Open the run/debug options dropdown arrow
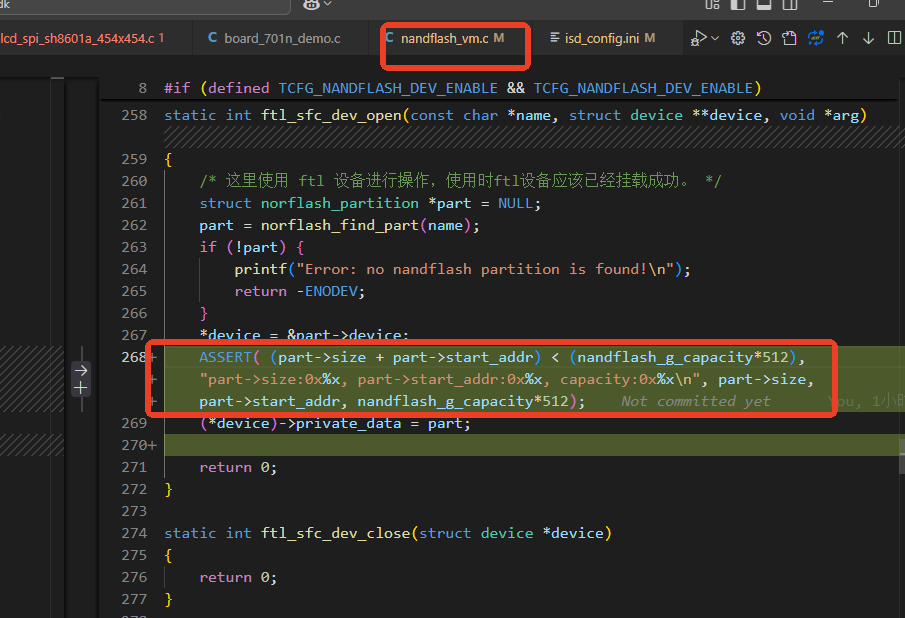The height and width of the screenshot is (618, 905). 715,38
